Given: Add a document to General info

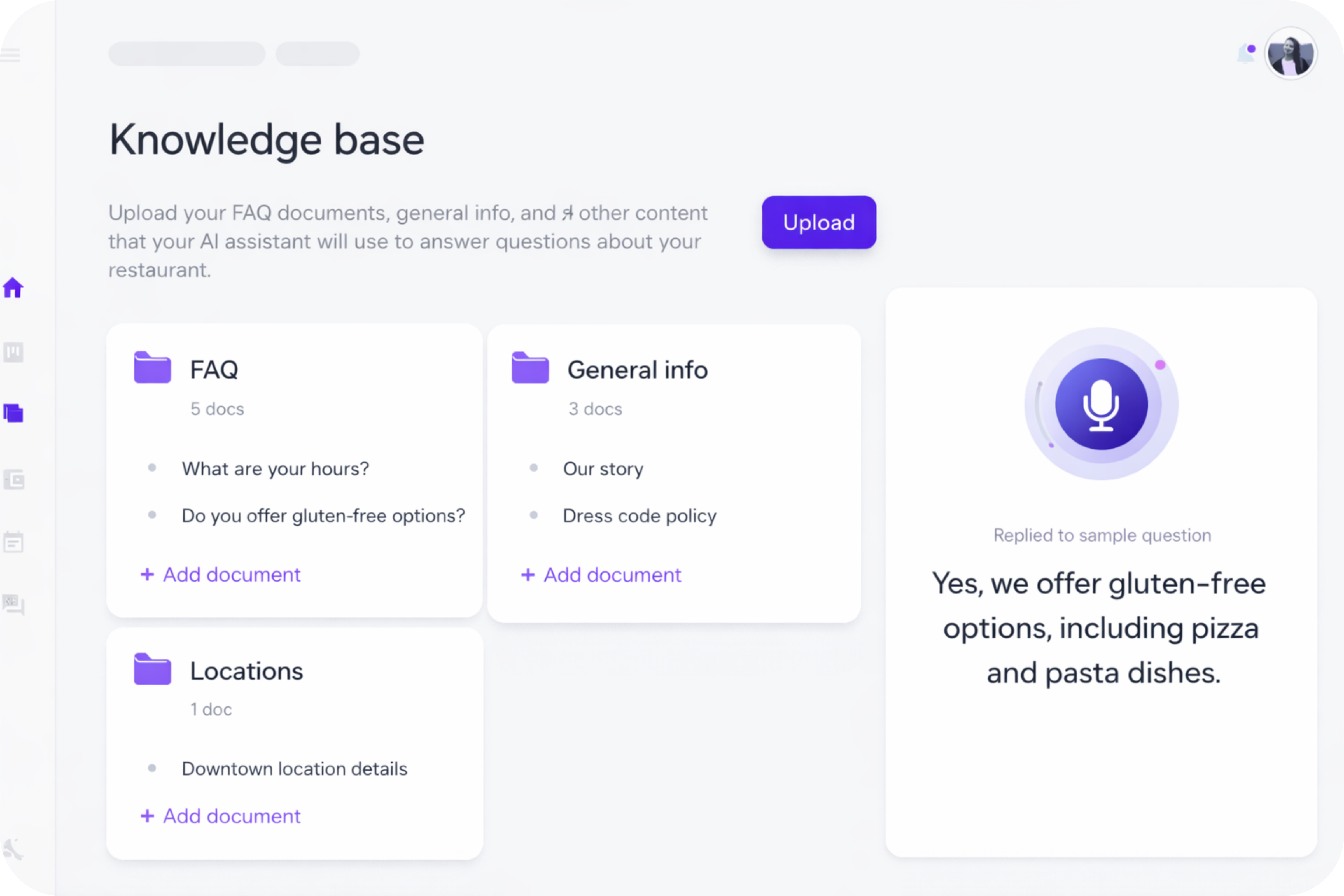Looking at the screenshot, I should point(601,575).
